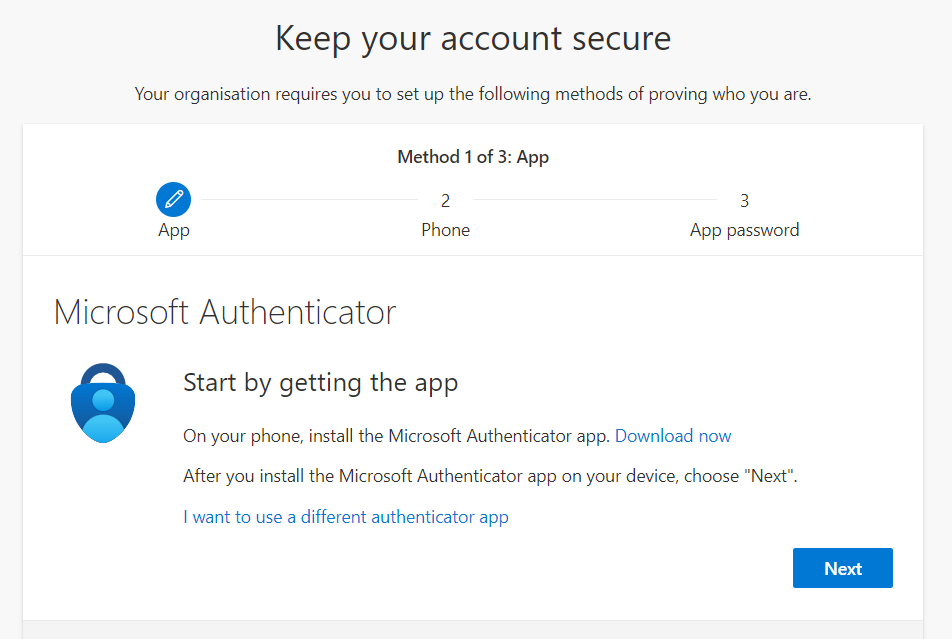The image size is (952, 639).
Task: Click the Microsoft Authenticator lock shield icon
Action: pyautogui.click(x=102, y=403)
